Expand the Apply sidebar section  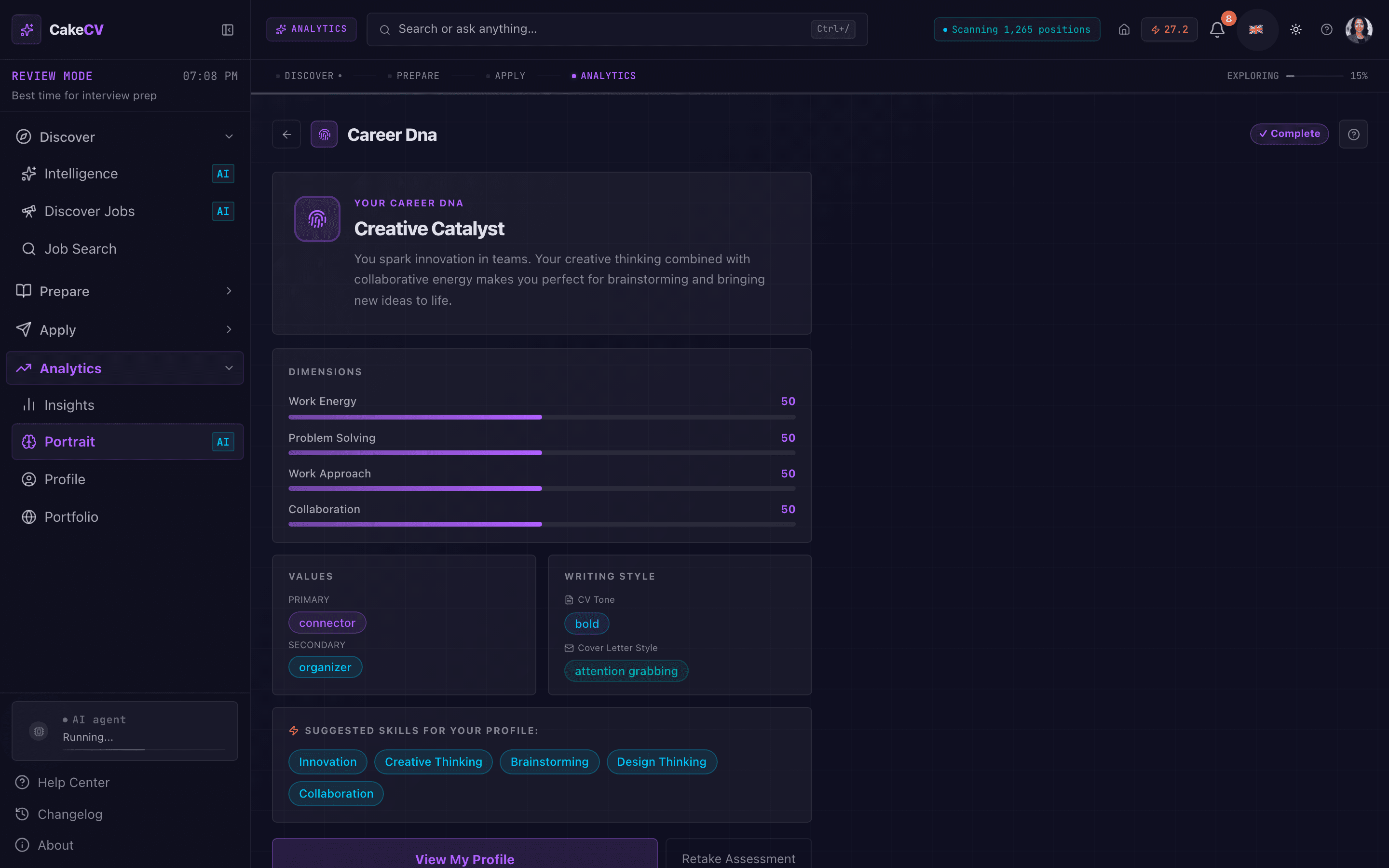click(x=124, y=329)
